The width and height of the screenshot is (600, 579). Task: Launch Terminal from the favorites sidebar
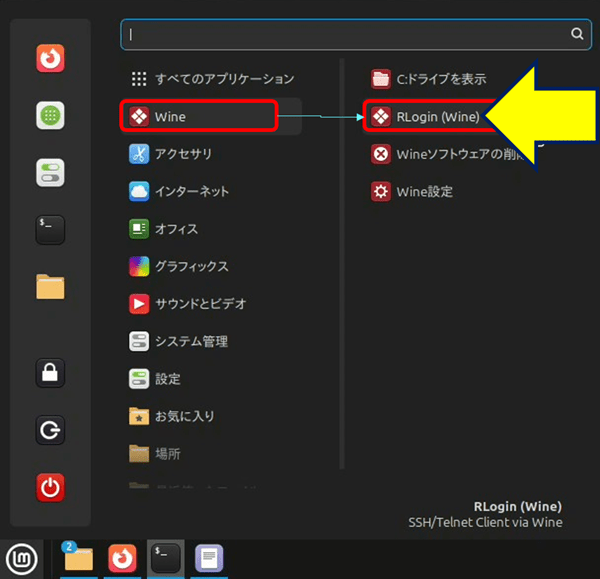[50, 230]
